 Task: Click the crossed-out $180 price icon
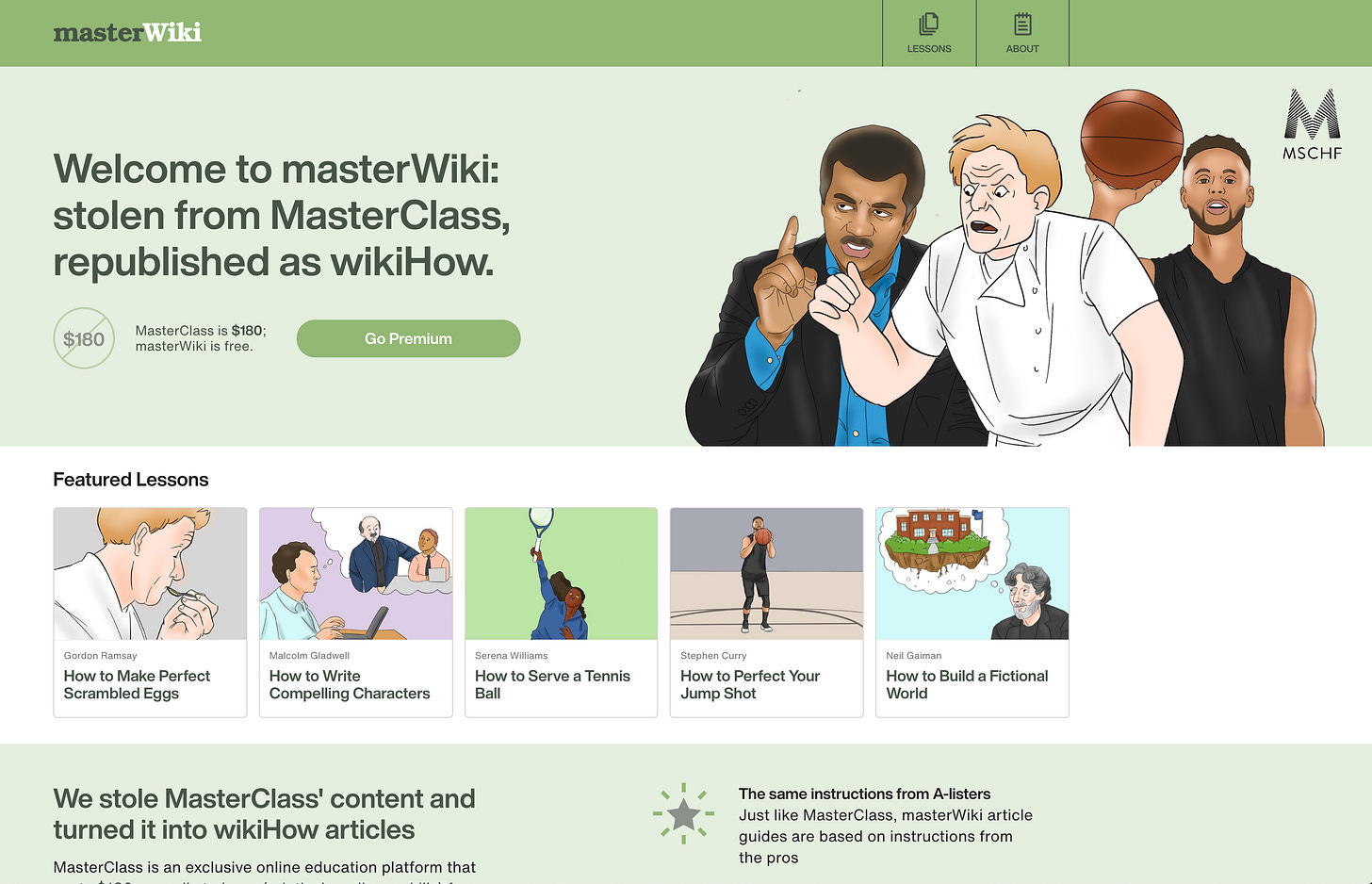84,338
